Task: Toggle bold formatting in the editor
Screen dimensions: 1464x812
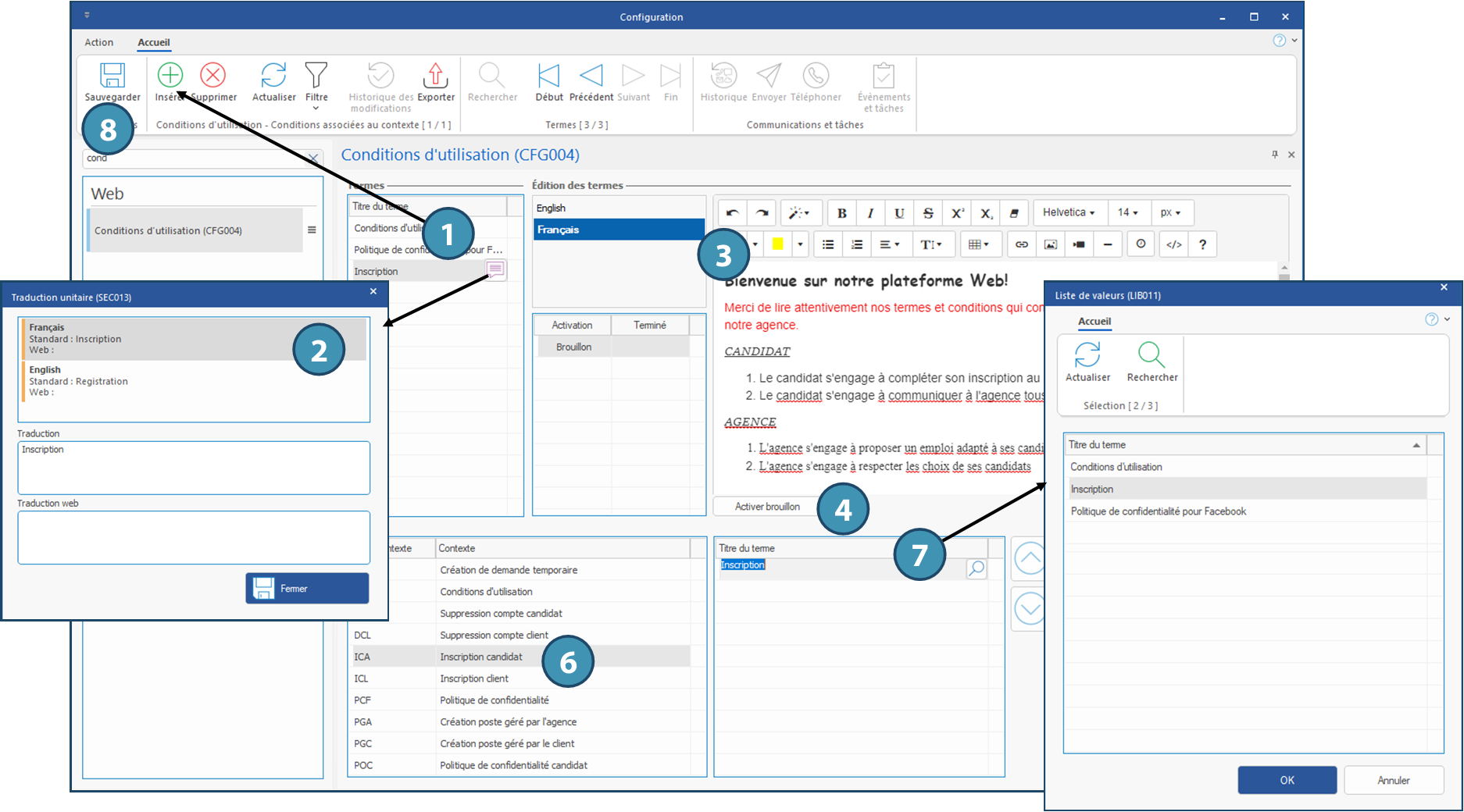Action: click(842, 213)
